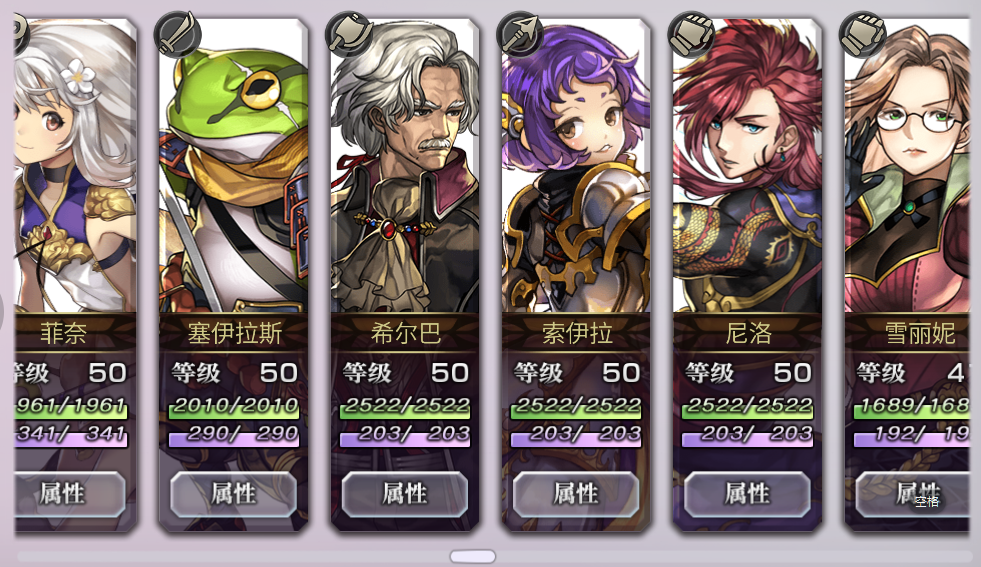The height and width of the screenshot is (567, 981).
Task: Click the fist weapon icon on 雪丽妮 card
Action: (863, 33)
